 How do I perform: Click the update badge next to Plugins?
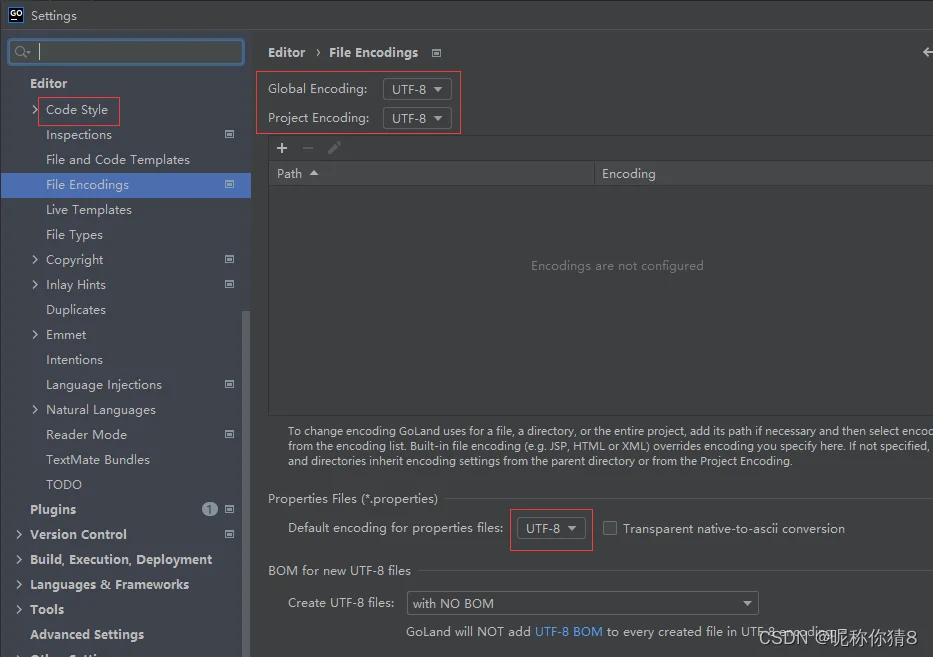tap(209, 509)
